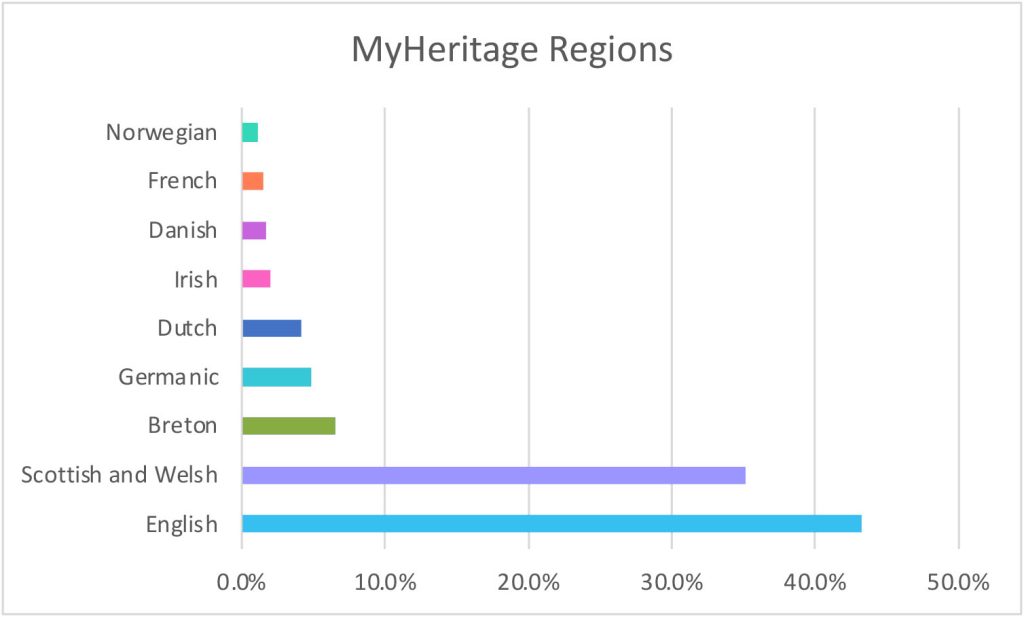Select the purple Danish bar
Screen dimensions: 1024x617
pyautogui.click(x=254, y=231)
